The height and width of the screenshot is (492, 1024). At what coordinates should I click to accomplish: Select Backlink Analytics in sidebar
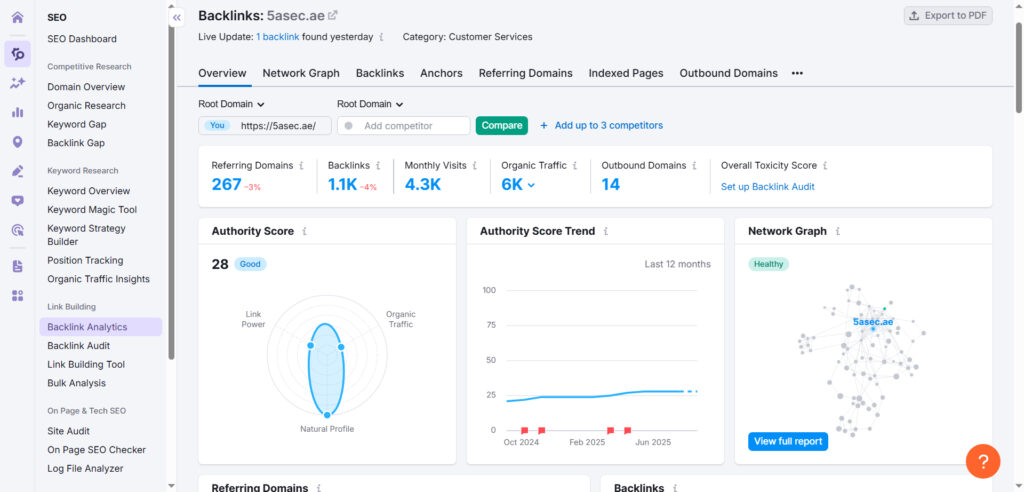101,327
